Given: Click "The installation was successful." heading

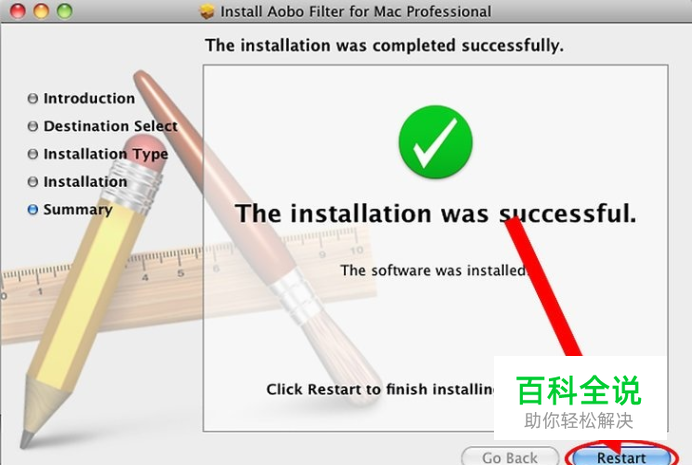Looking at the screenshot, I should pos(436,214).
